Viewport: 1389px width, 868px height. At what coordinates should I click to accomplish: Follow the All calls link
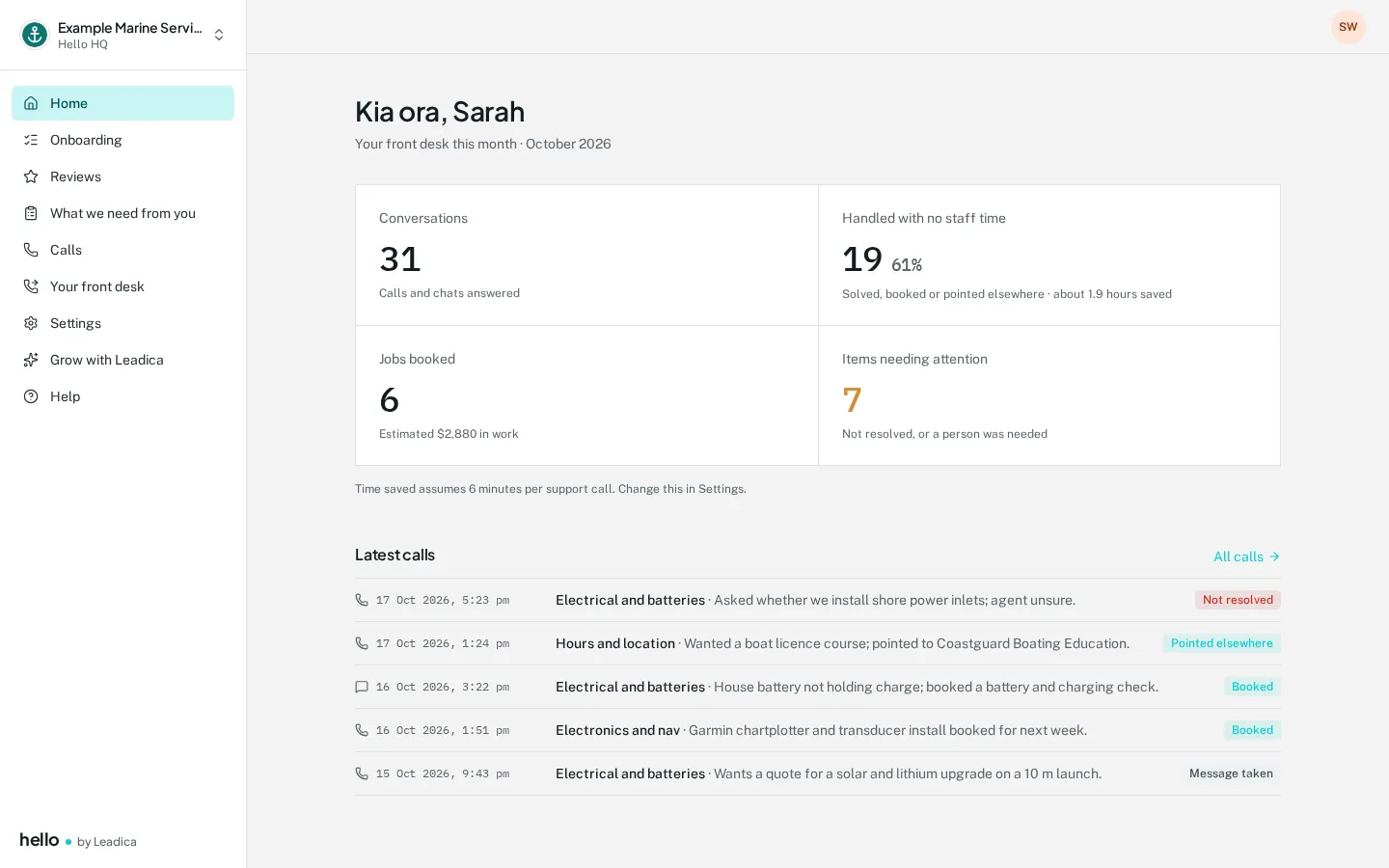(1246, 556)
